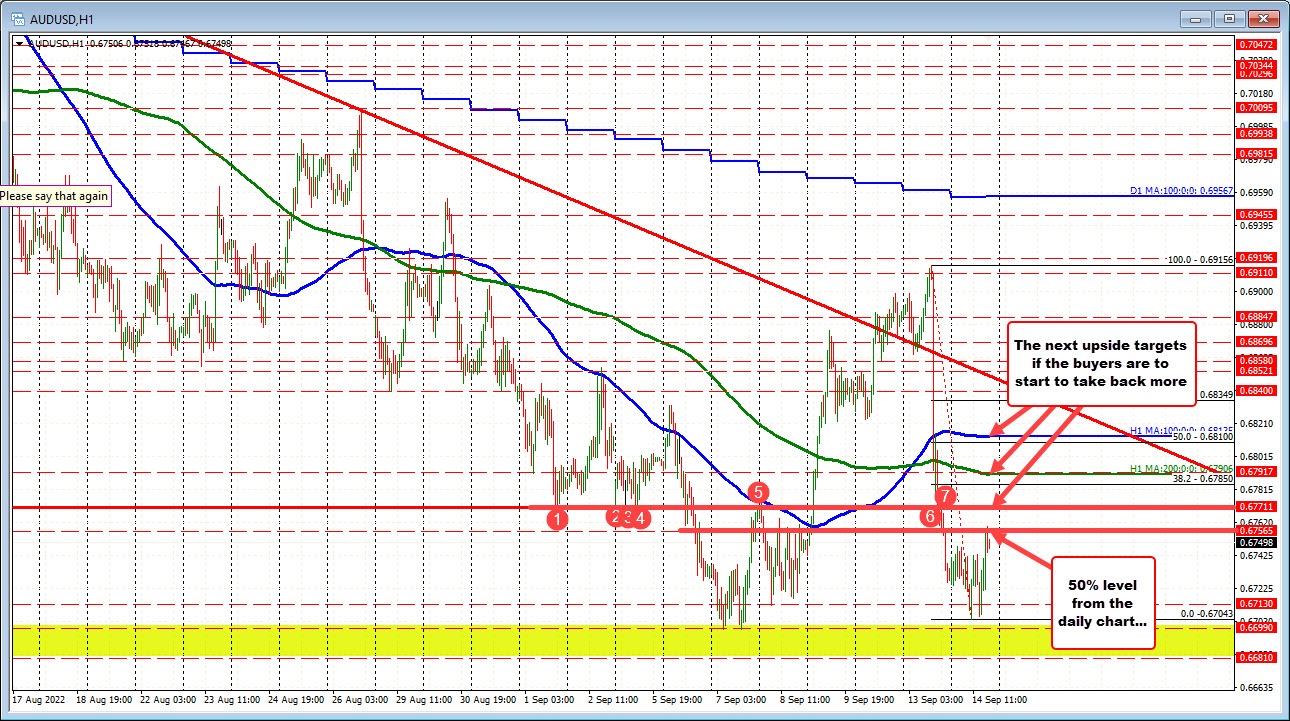Restore down the AUDUSD,H1 chart window
Viewport: 1290px width, 721px height.
point(1229,18)
